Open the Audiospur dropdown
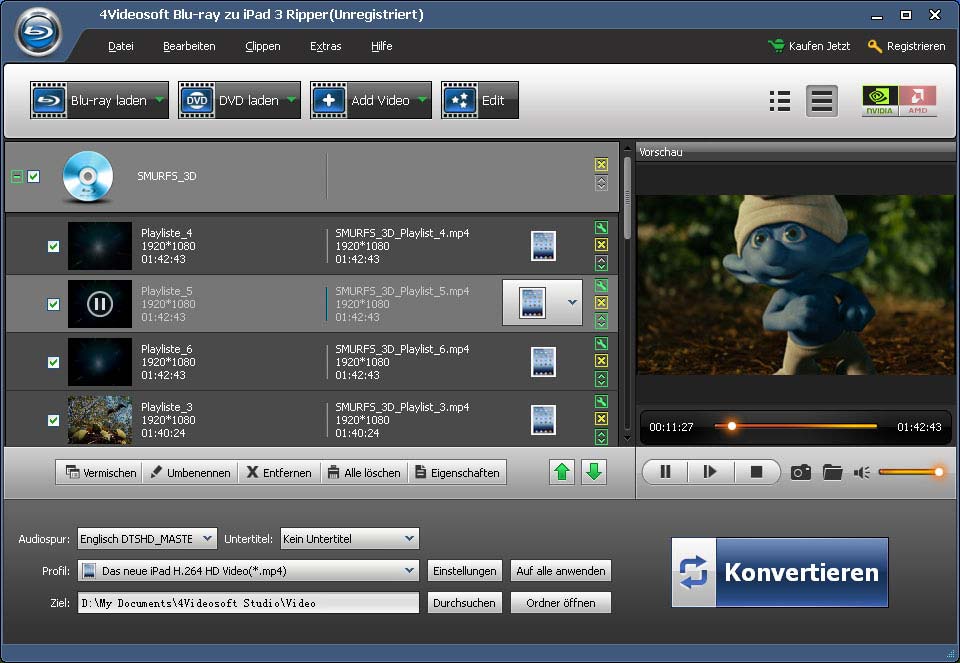The height and width of the screenshot is (663, 960). click(x=147, y=539)
